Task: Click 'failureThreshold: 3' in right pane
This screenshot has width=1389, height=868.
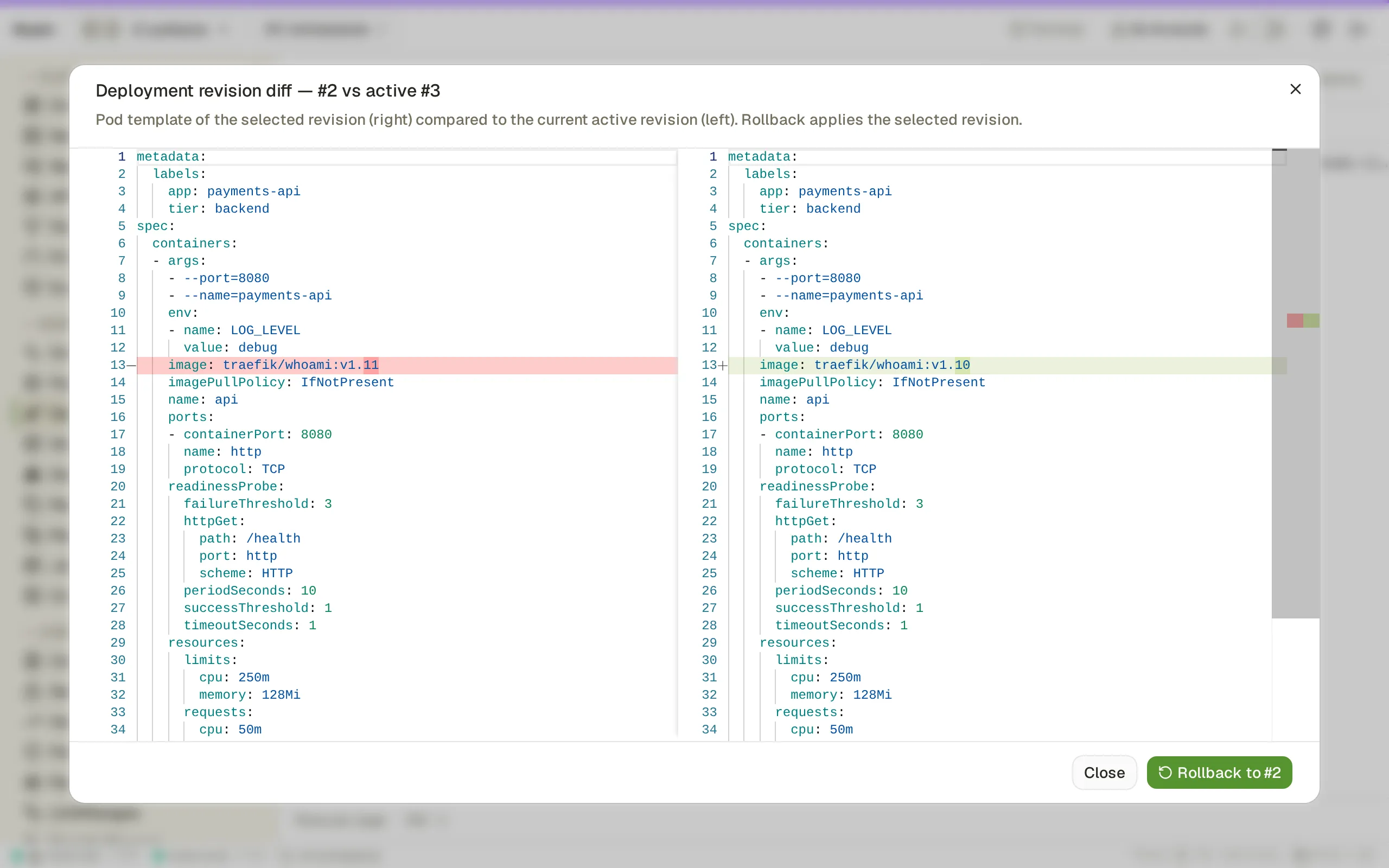Action: pos(849,503)
